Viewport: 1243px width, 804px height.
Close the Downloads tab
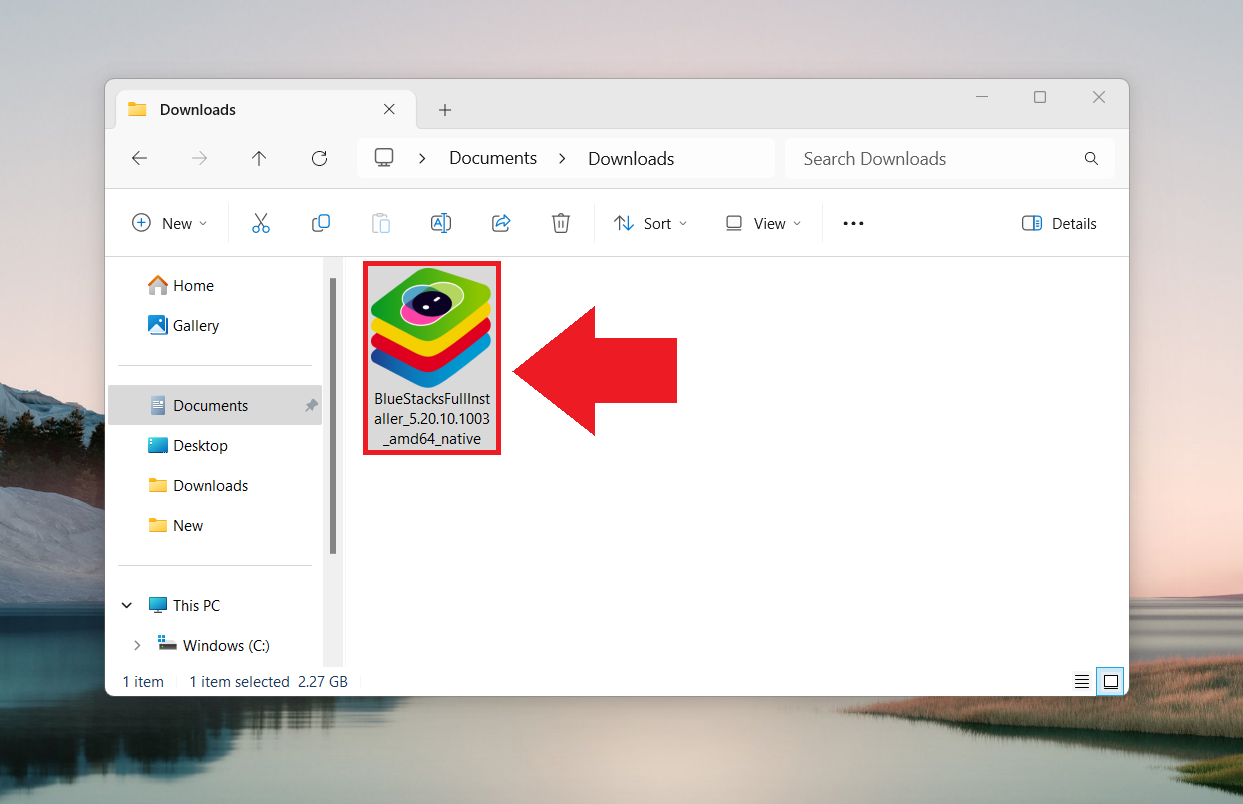(x=390, y=109)
